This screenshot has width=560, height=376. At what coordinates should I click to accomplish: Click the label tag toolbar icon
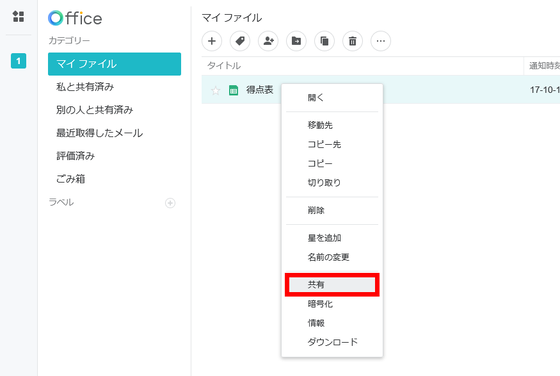tap(240, 41)
